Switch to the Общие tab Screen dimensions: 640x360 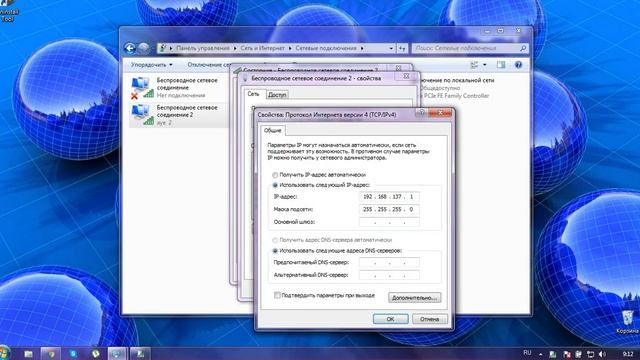coord(272,131)
